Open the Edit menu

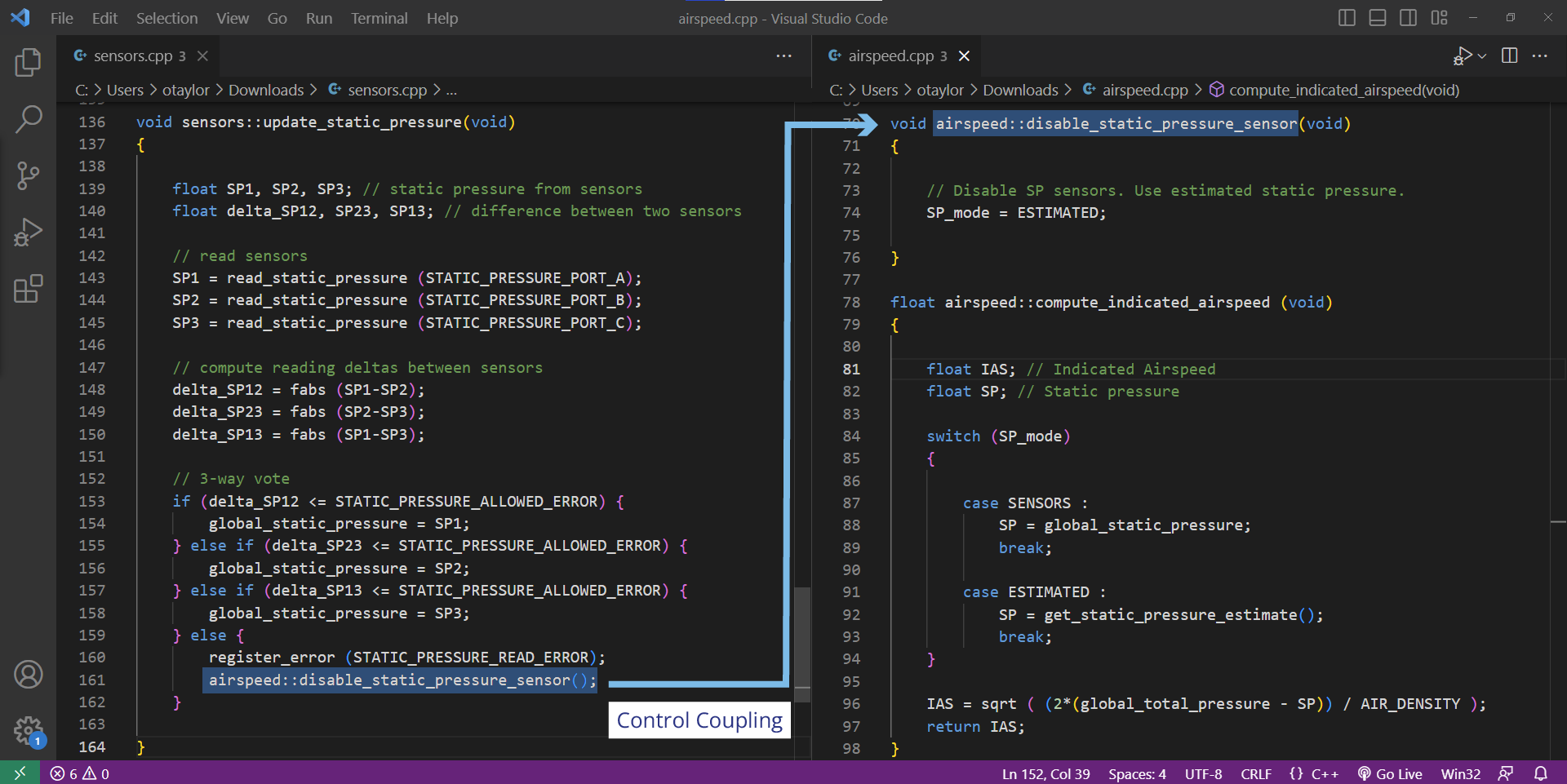pyautogui.click(x=104, y=18)
